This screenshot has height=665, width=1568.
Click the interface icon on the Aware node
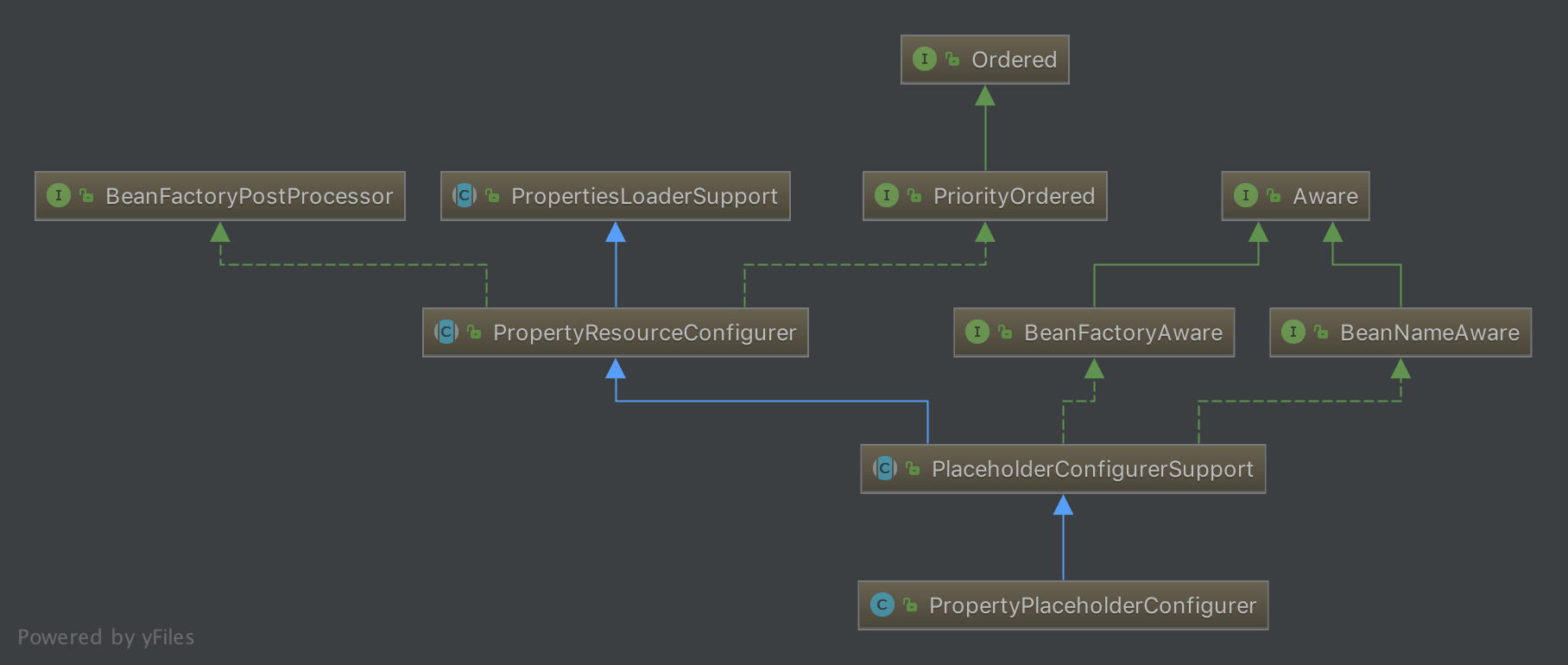point(1245,196)
